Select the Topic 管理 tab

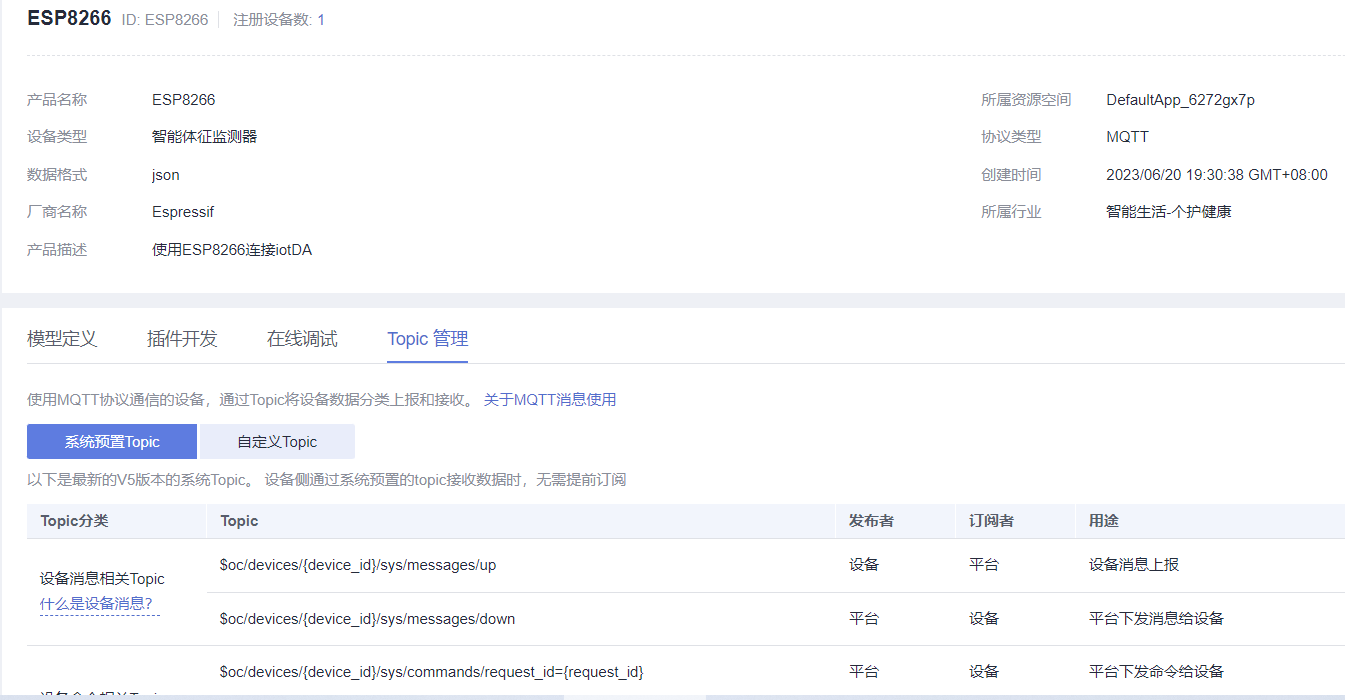(427, 338)
